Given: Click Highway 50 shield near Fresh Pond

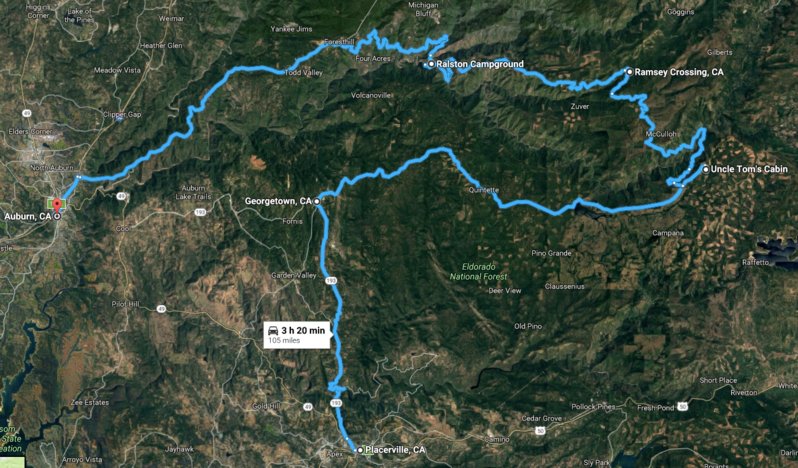Looking at the screenshot, I should point(683,407).
